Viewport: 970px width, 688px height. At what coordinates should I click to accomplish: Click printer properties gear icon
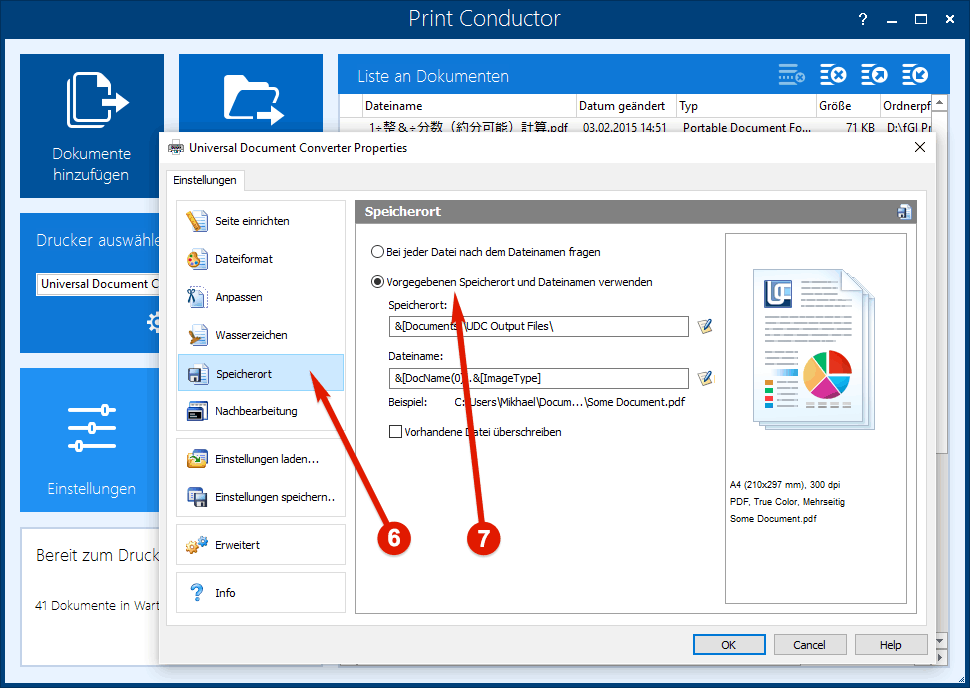click(x=153, y=322)
